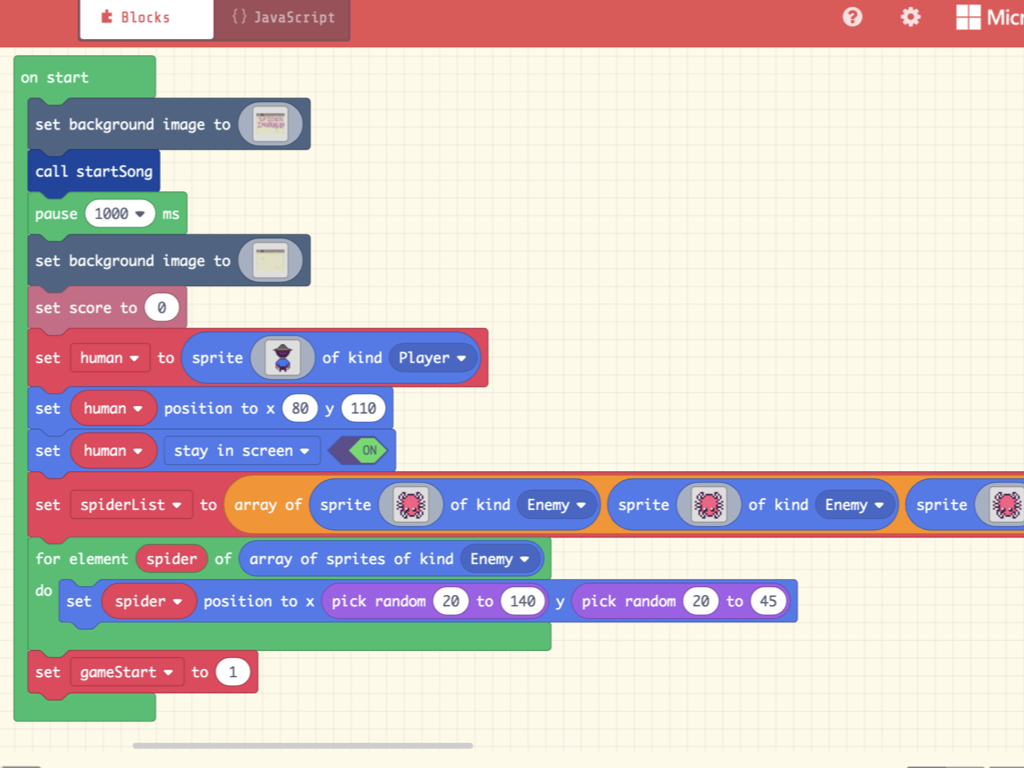Viewport: 1024px width, 768px height.
Task: Select the call startSong block
Action: tap(94, 171)
